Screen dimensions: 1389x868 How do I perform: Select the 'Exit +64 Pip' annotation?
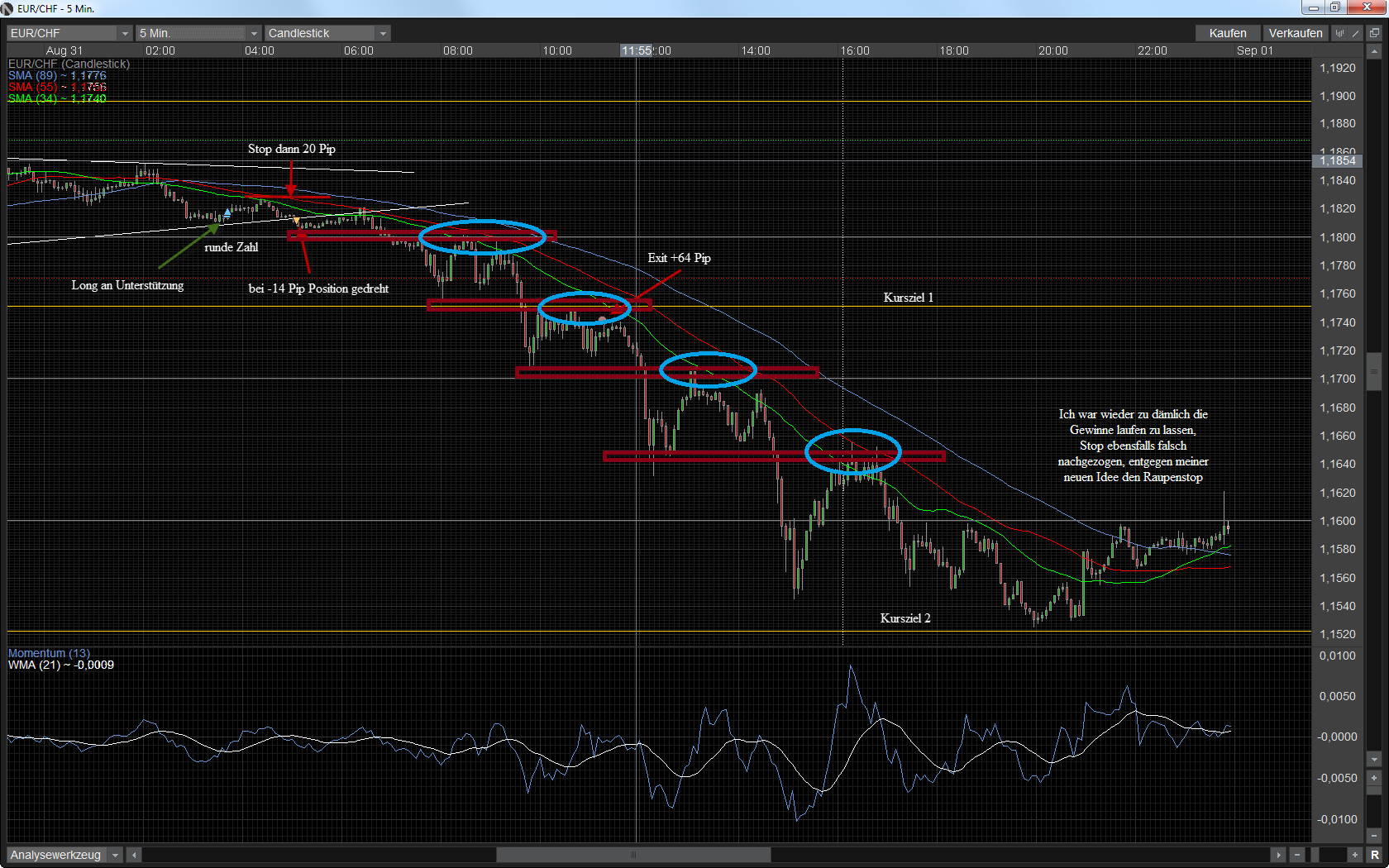(x=679, y=258)
